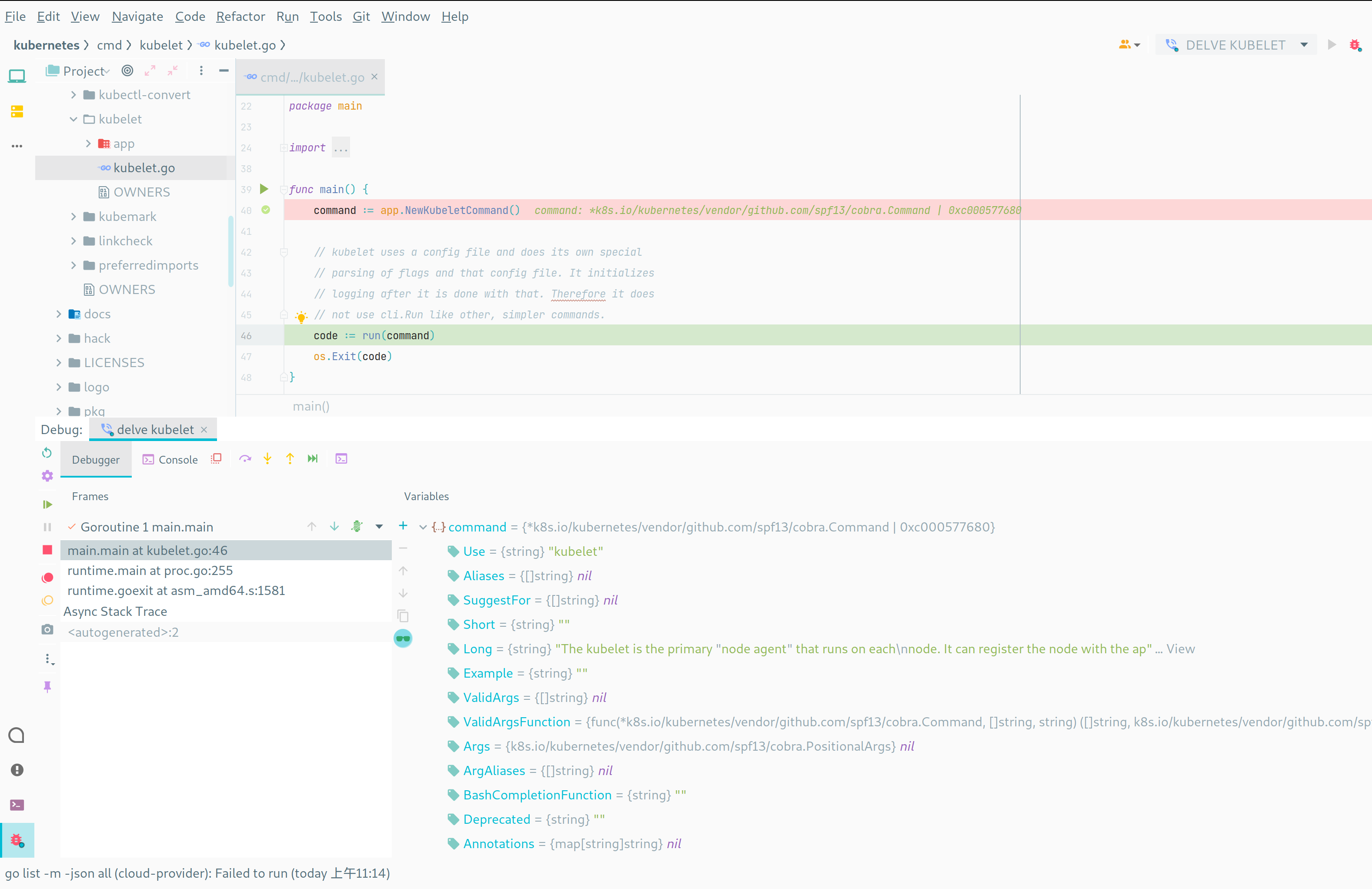This screenshot has height=889, width=1372.
Task: Click the more tool windows ellipsis in sidebar
Action: [17, 146]
